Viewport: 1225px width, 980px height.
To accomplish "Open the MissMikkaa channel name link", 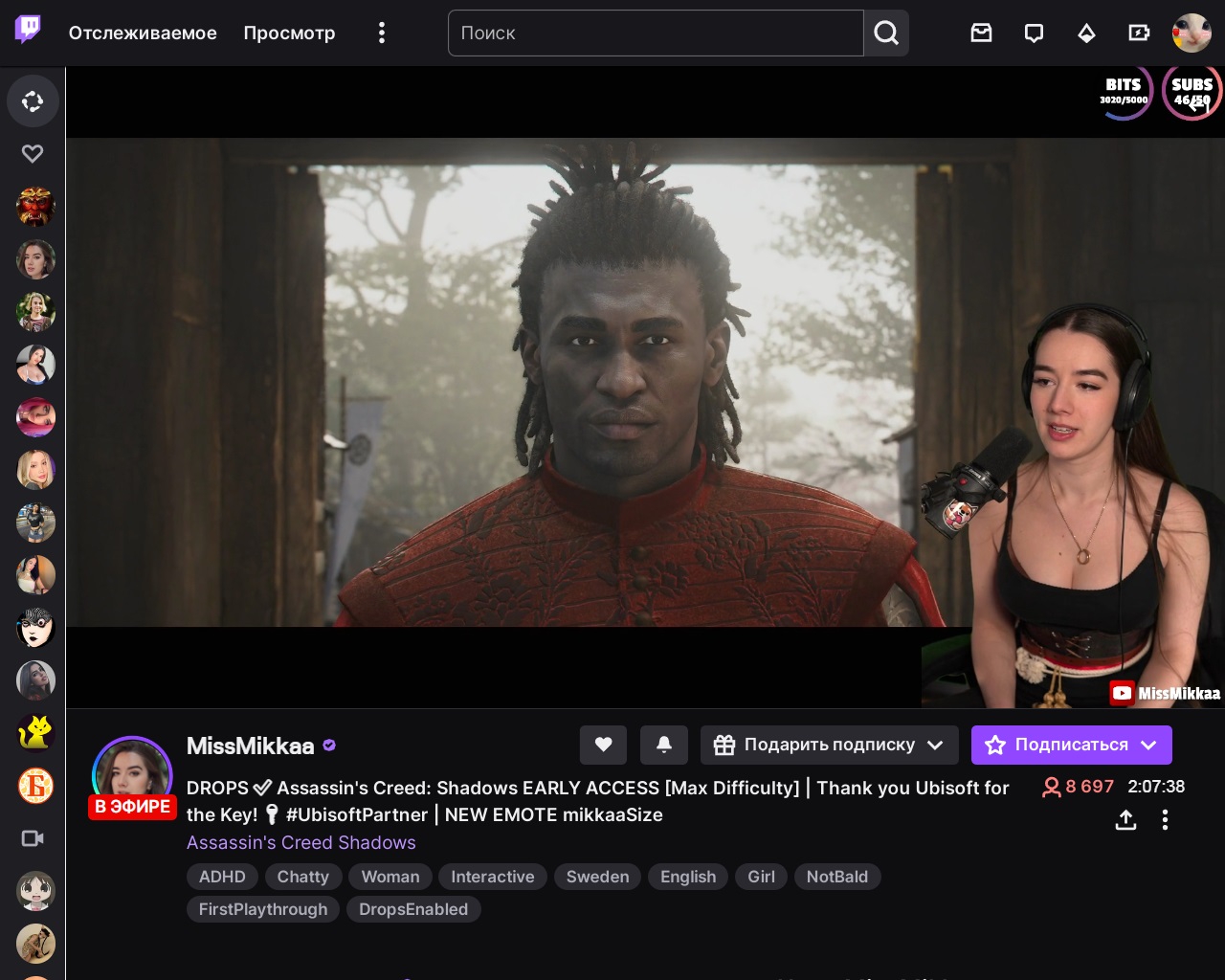I will point(250,746).
